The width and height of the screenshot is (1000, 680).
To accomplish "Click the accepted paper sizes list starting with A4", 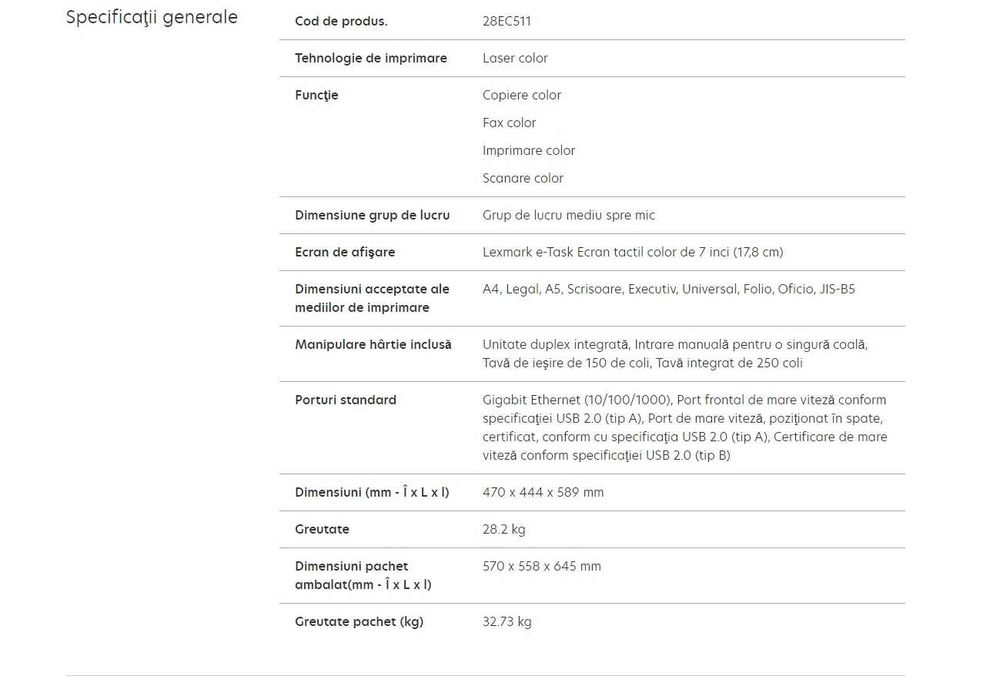I will click(668, 289).
